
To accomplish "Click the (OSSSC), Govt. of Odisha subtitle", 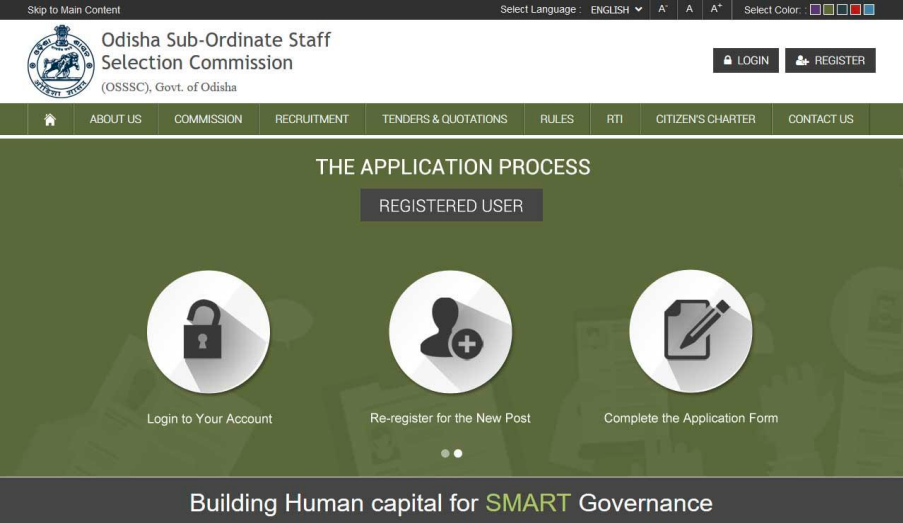I will 169,87.
